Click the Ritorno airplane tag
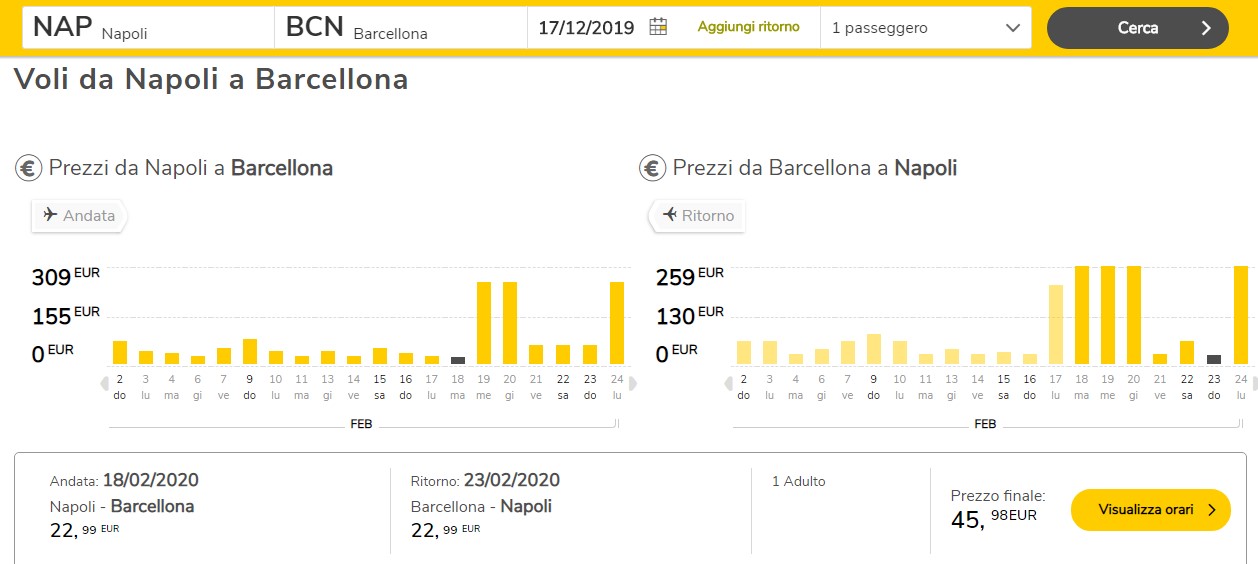1258x564 pixels. point(697,215)
